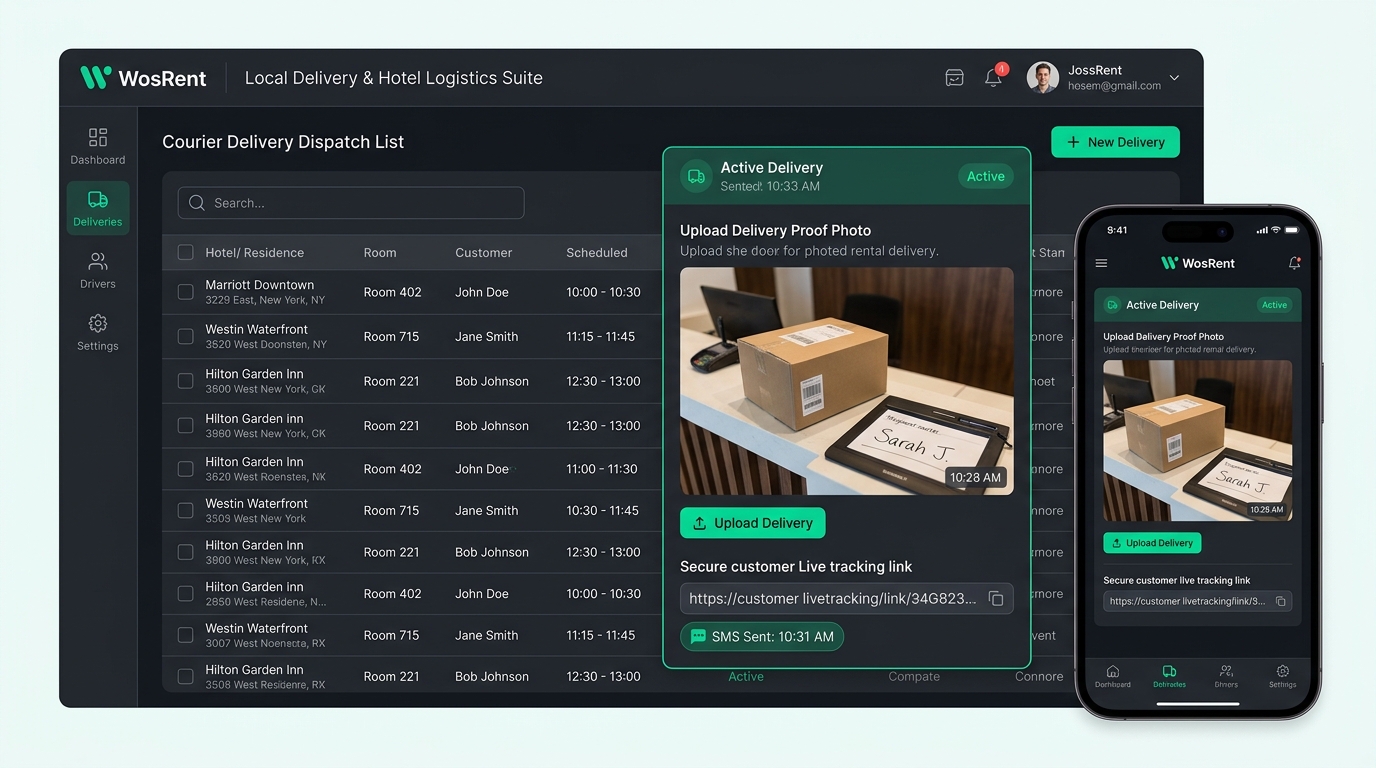1376x768 pixels.
Task: Open Settings in the left sidebar
Action: [x=98, y=332]
